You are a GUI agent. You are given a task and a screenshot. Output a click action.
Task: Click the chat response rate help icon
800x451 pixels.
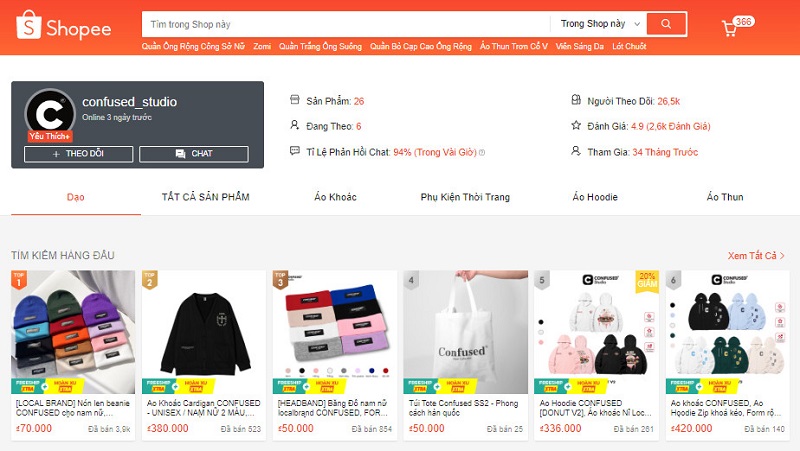pyautogui.click(x=482, y=153)
